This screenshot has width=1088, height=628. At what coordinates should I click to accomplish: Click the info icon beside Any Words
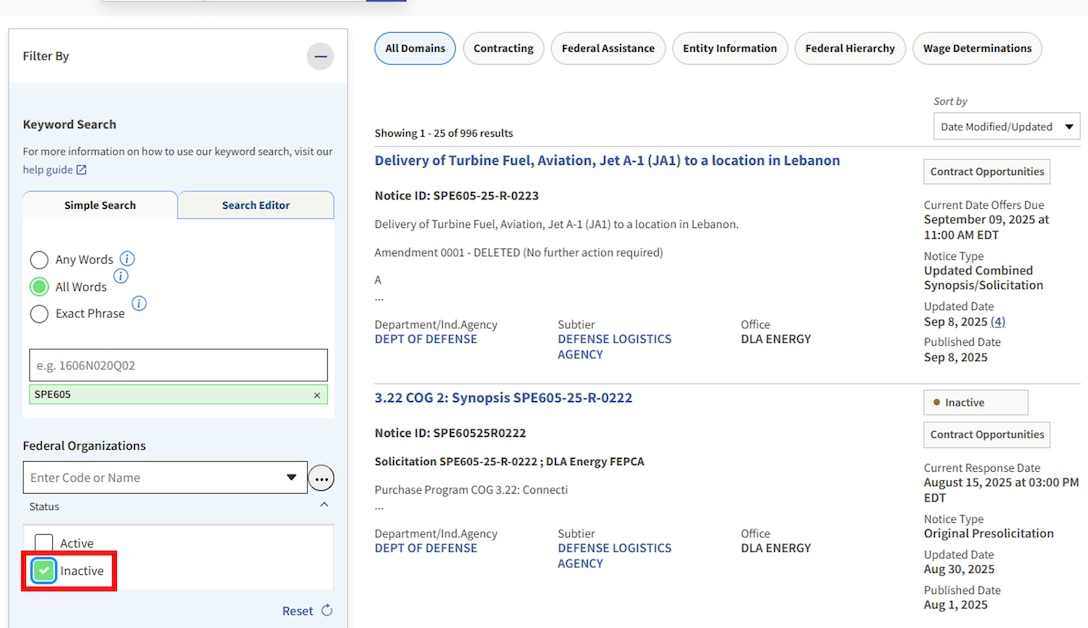point(127,258)
